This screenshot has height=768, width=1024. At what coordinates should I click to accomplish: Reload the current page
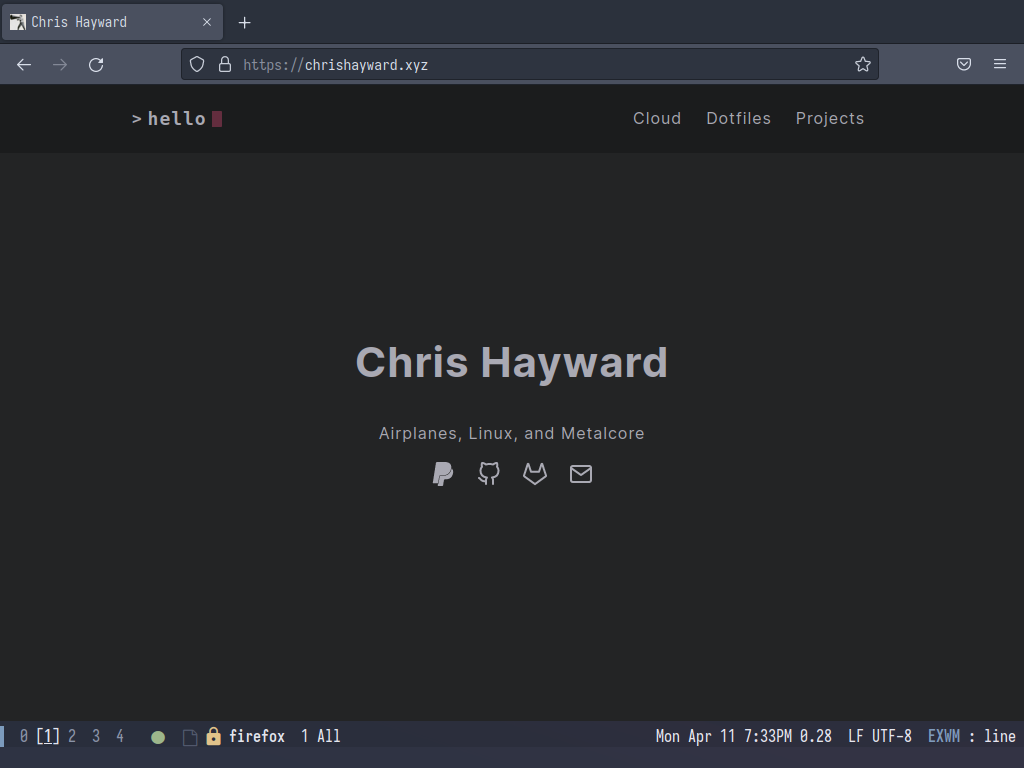pyautogui.click(x=96, y=65)
